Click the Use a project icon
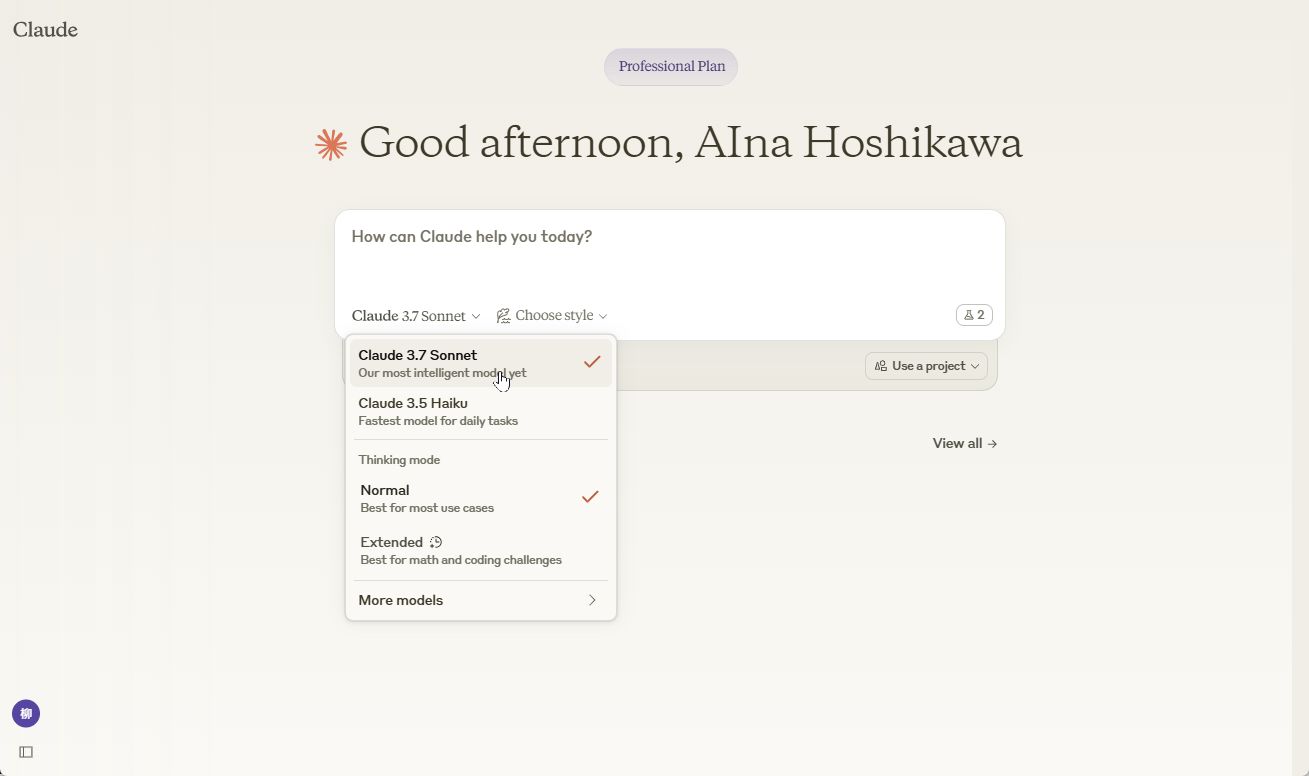 [x=881, y=366]
